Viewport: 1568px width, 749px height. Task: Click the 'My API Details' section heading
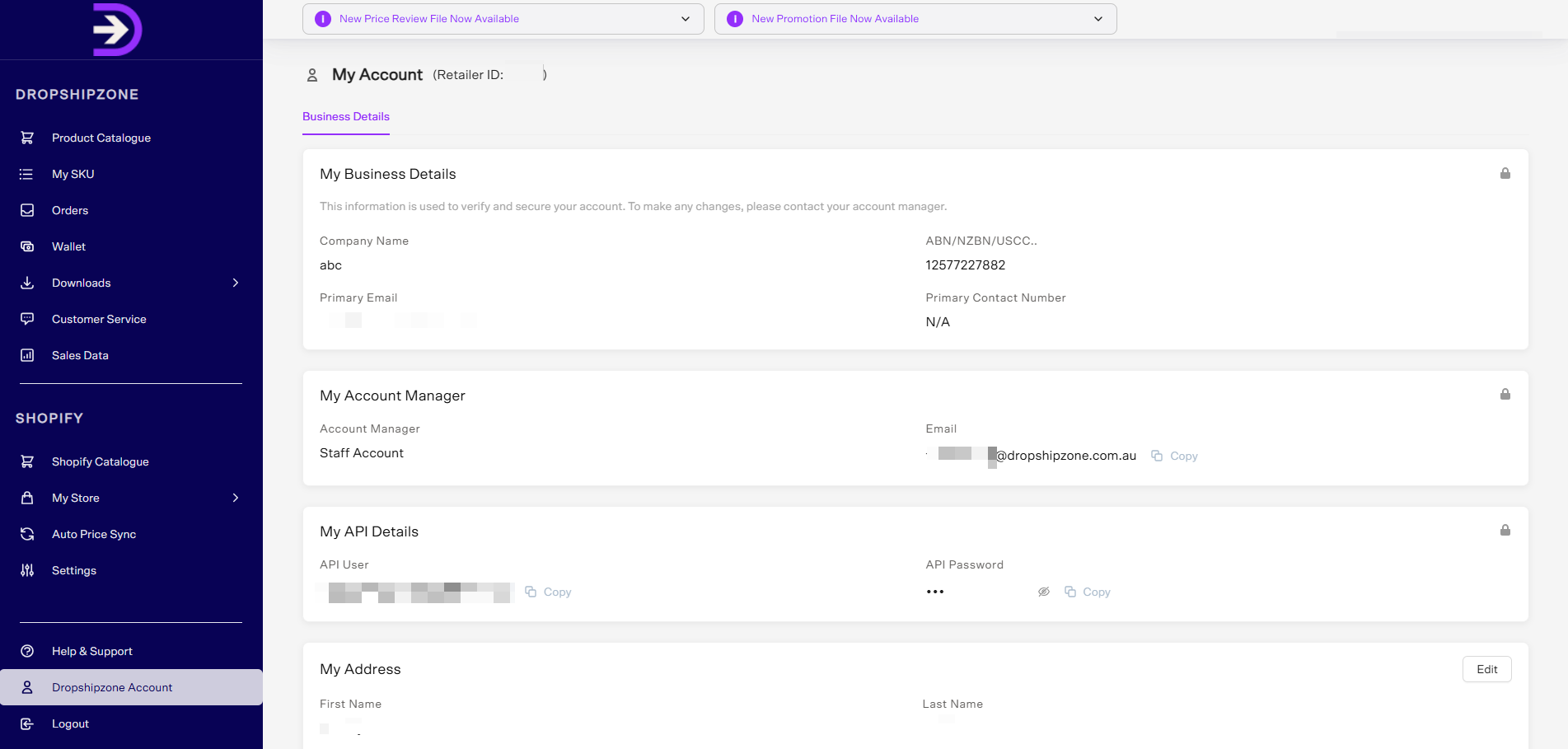tap(369, 531)
